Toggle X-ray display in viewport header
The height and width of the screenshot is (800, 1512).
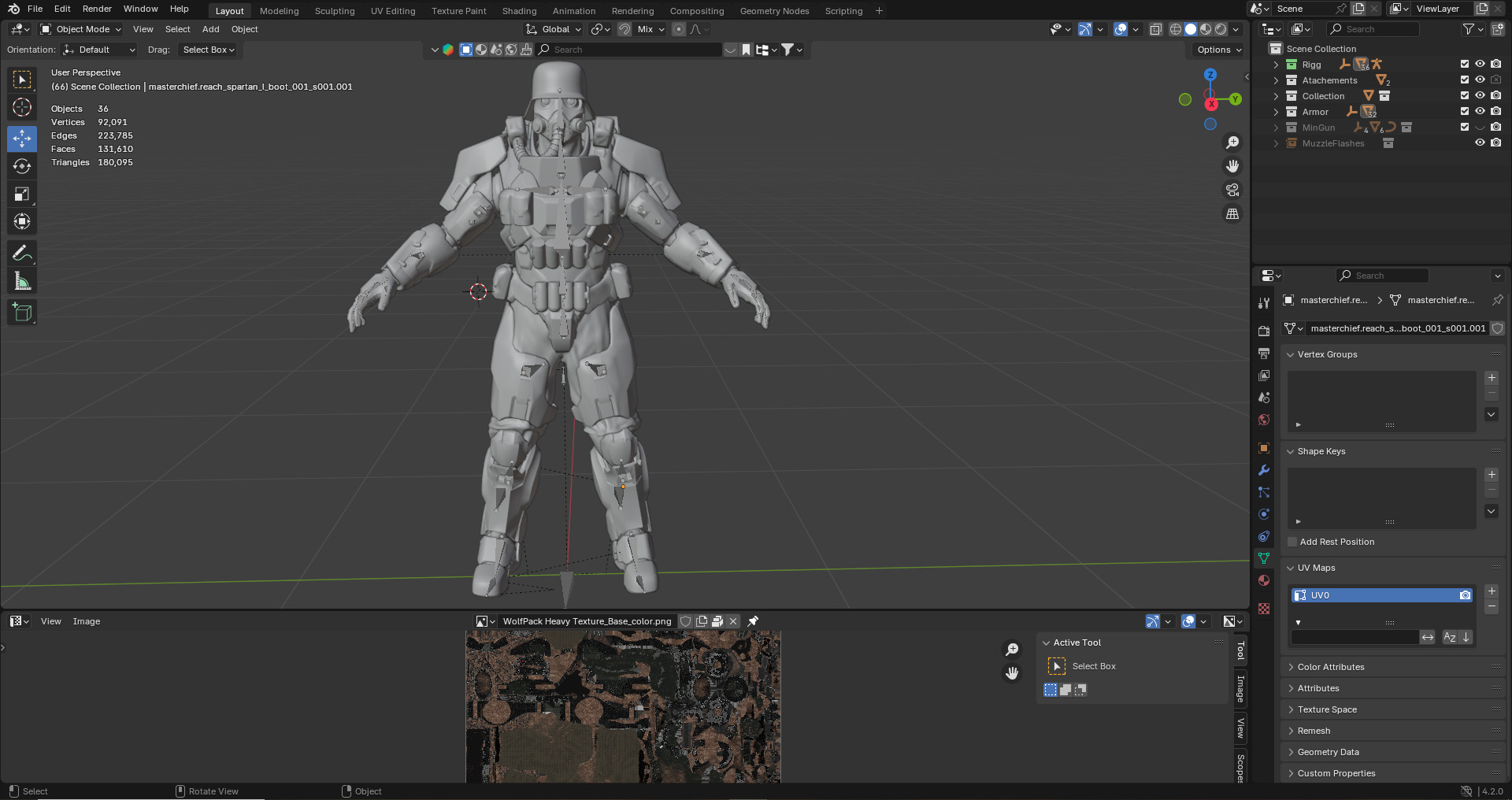click(x=1156, y=29)
